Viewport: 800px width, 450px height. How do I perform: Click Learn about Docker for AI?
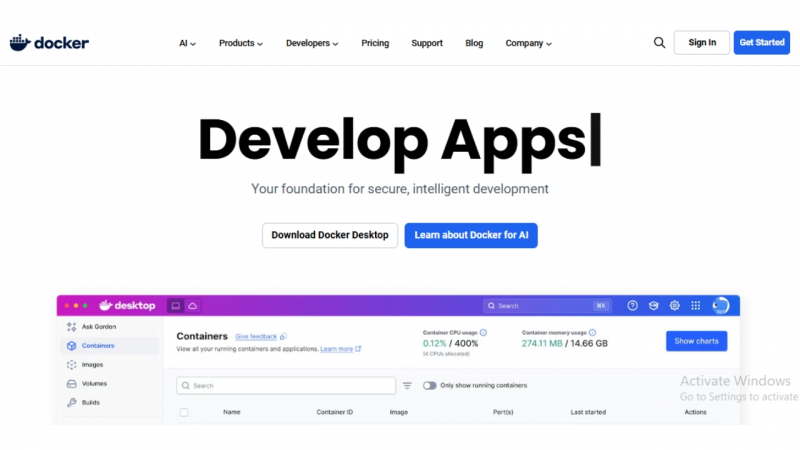click(x=471, y=235)
